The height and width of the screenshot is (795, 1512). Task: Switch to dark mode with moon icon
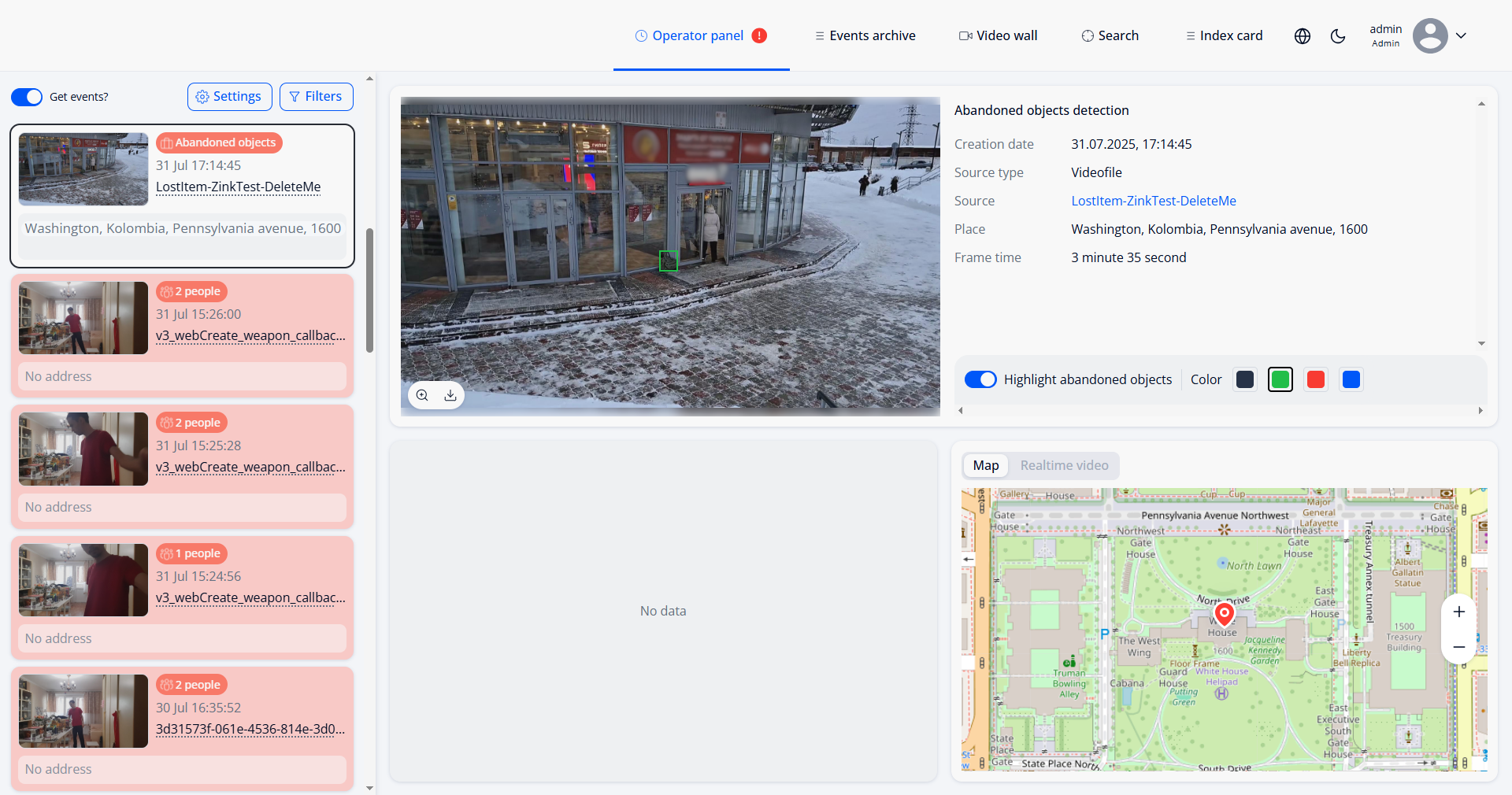point(1338,36)
